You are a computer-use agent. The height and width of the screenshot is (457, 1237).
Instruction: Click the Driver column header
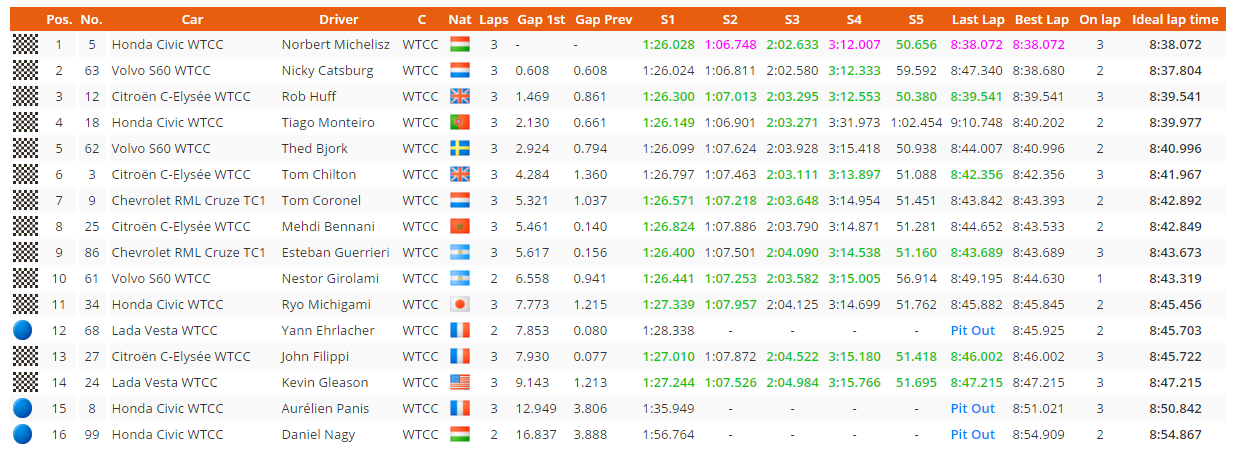pos(339,20)
